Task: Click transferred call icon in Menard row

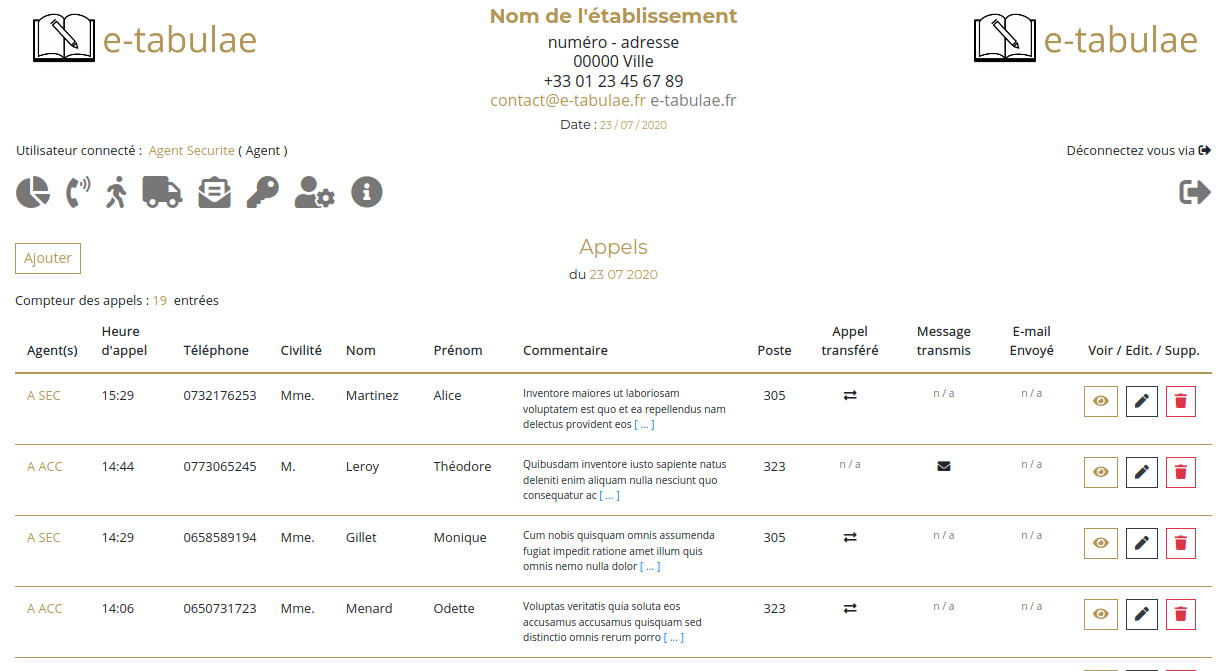Action: coord(850,608)
